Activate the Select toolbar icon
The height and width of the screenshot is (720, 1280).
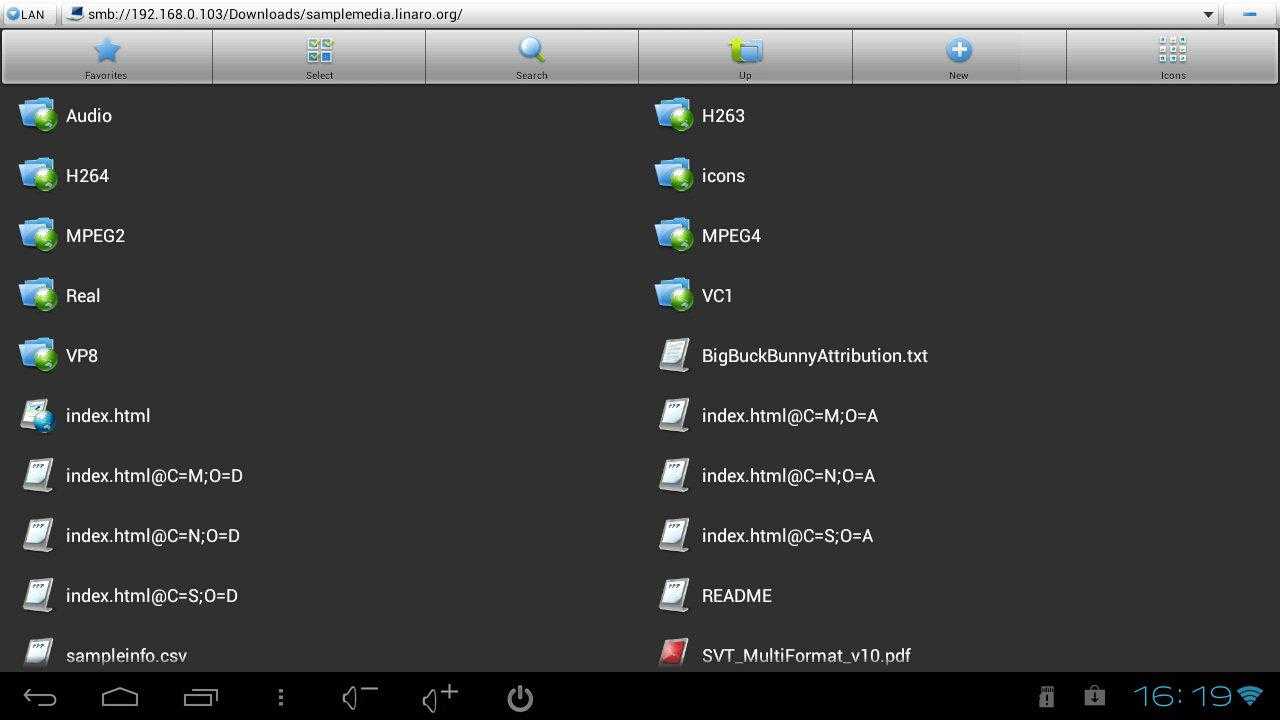tap(319, 56)
